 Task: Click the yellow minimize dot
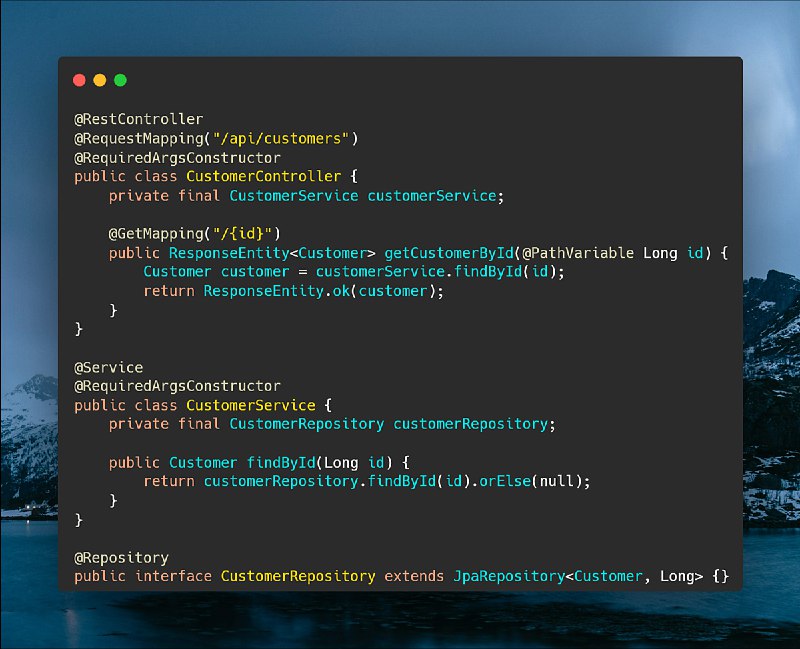(100, 80)
